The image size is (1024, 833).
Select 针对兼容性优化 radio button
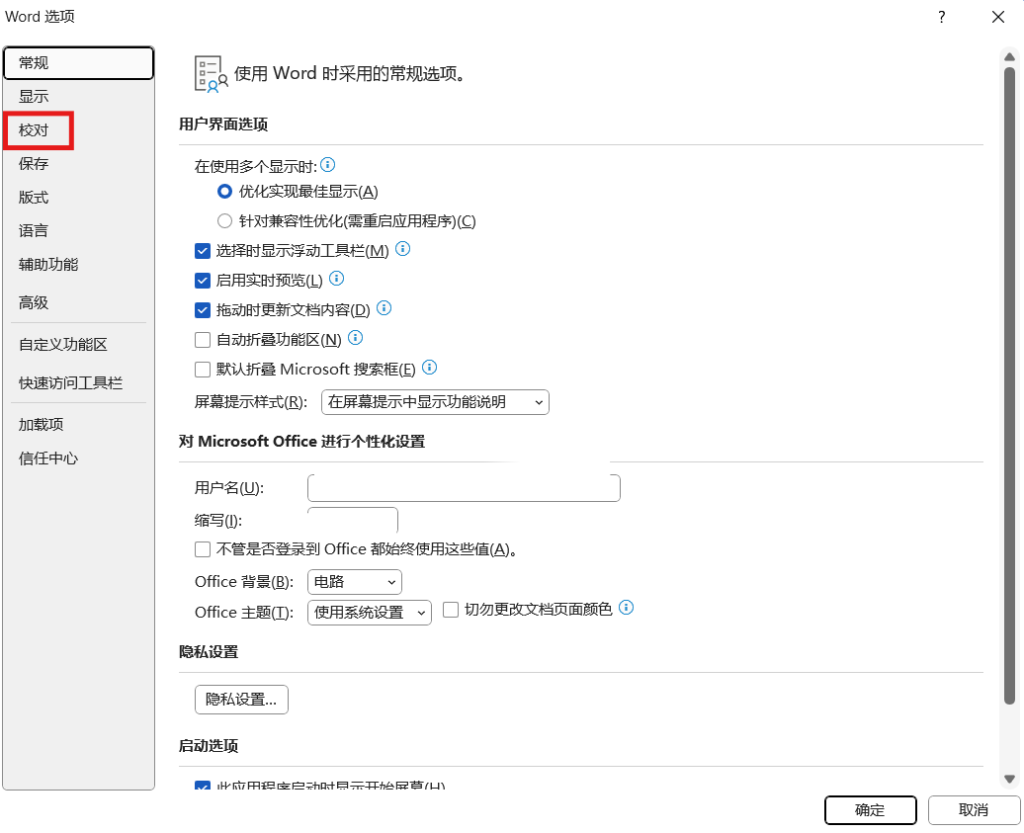click(x=224, y=221)
